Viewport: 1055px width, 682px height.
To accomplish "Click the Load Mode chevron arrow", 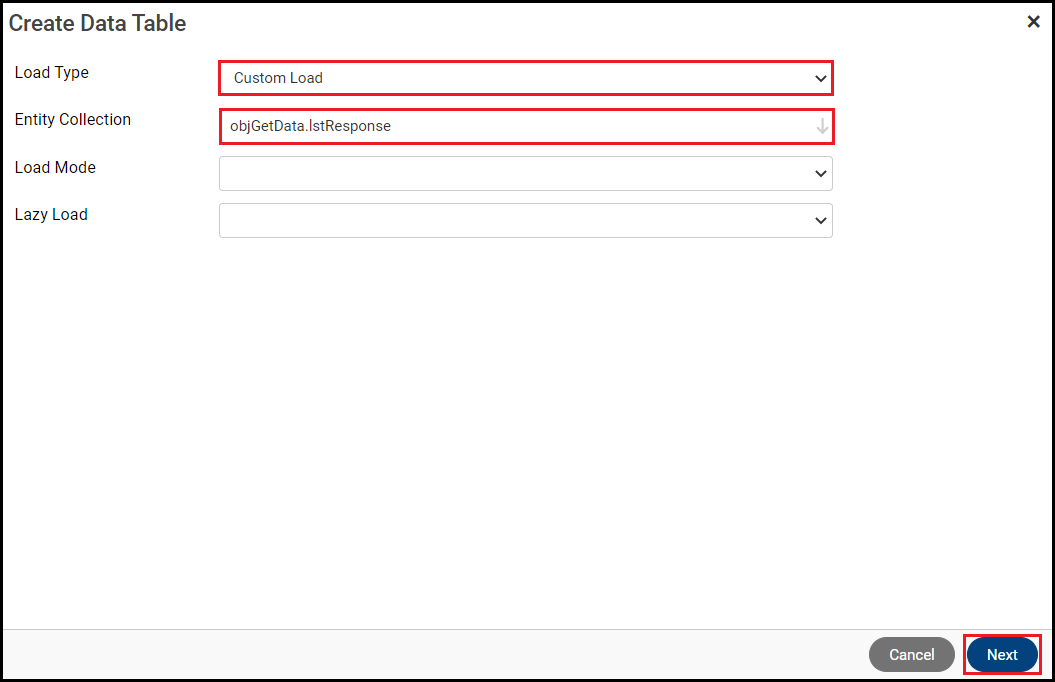I will pos(821,174).
